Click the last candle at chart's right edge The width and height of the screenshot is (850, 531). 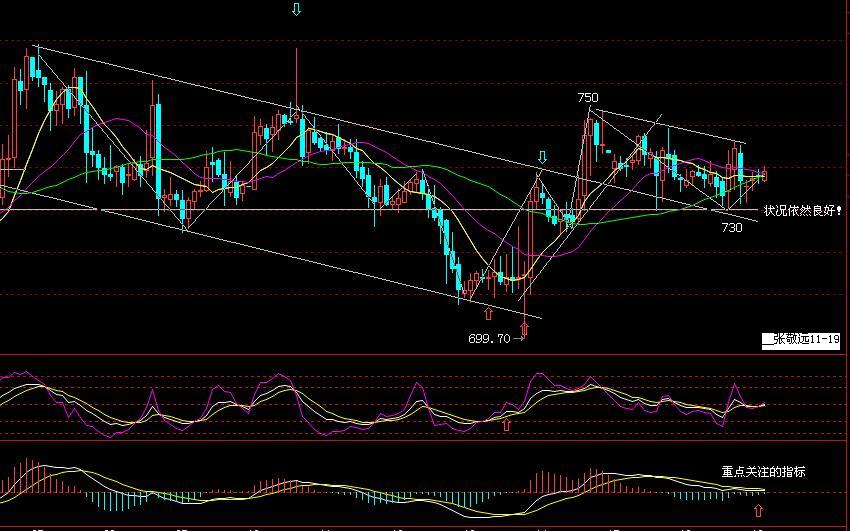[x=765, y=174]
